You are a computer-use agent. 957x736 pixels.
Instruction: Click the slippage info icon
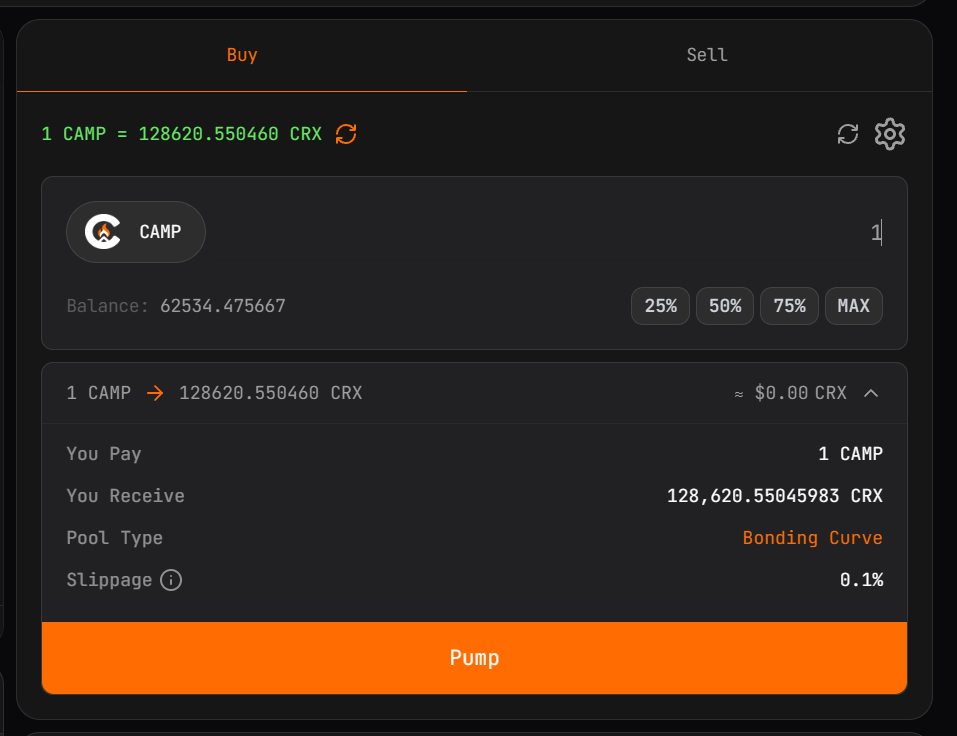(x=171, y=580)
